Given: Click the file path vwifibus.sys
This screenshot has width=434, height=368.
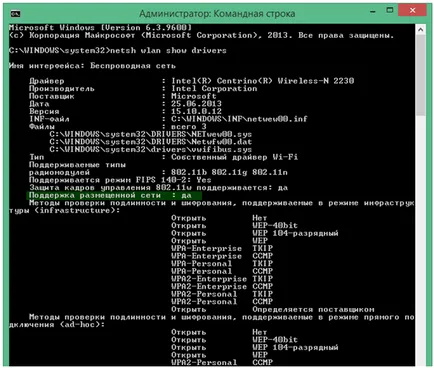Looking at the screenshot, I should tap(151, 150).
